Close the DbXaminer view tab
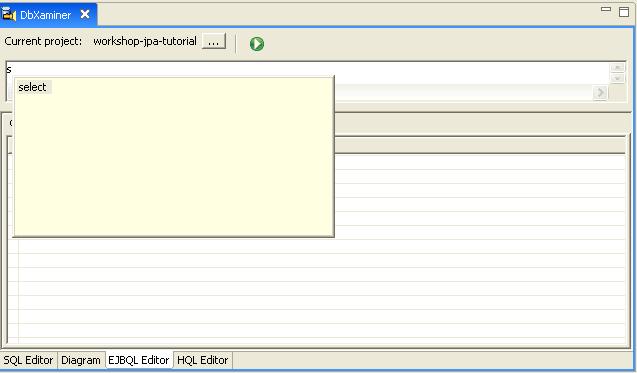 click(x=85, y=14)
